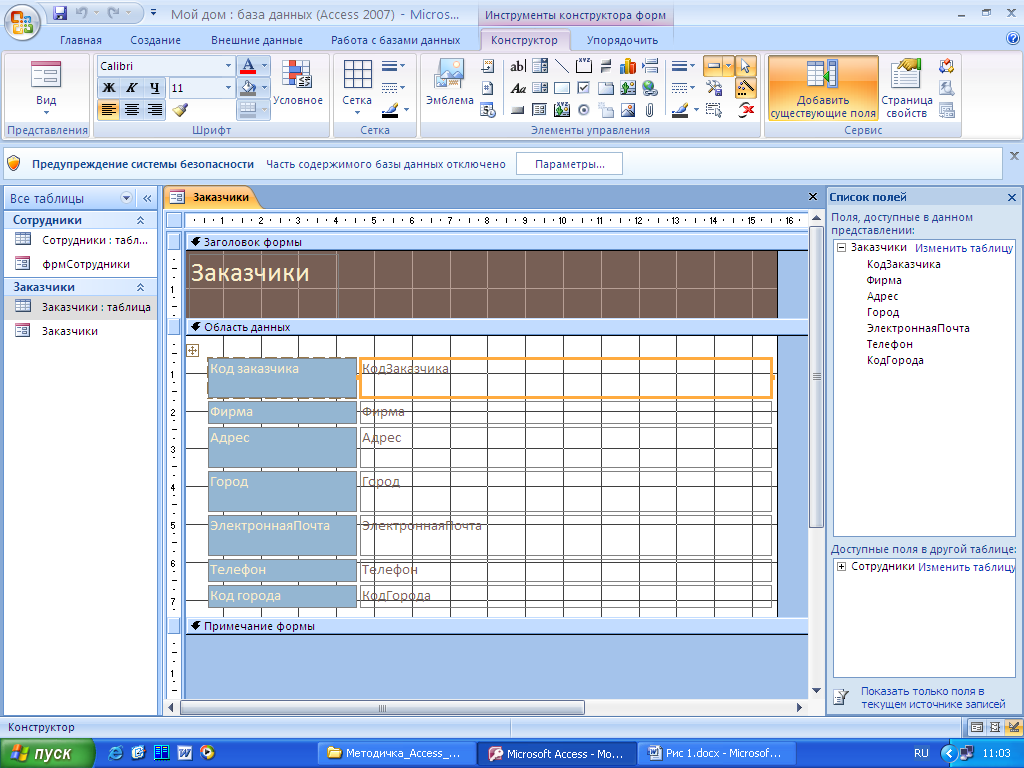
Task: Expand Сотрудники table in field list
Action: [841, 566]
